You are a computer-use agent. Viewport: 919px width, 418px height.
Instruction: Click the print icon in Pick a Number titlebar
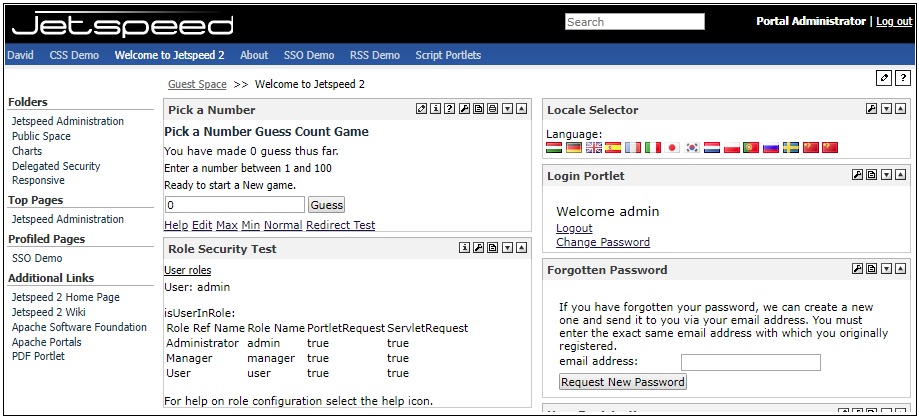tap(492, 108)
